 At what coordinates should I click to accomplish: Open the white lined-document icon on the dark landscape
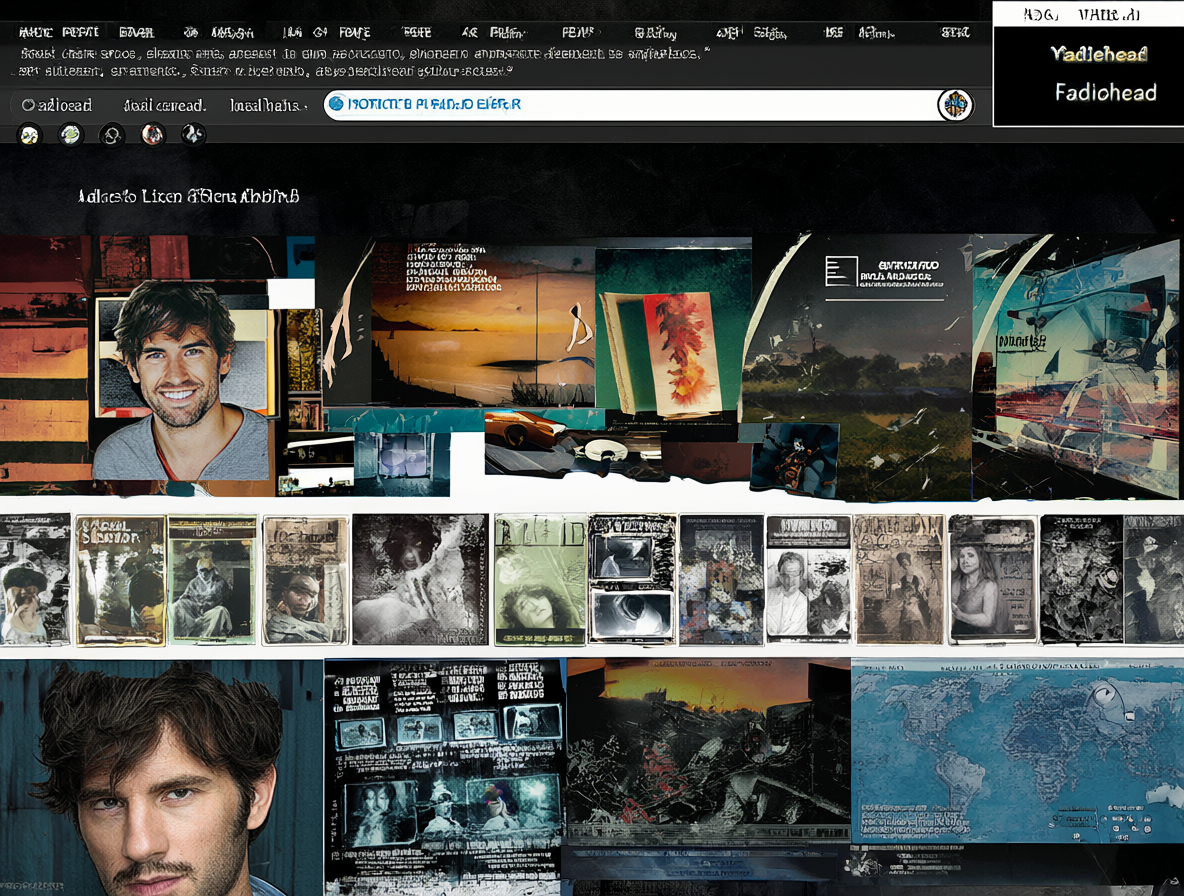(840, 271)
